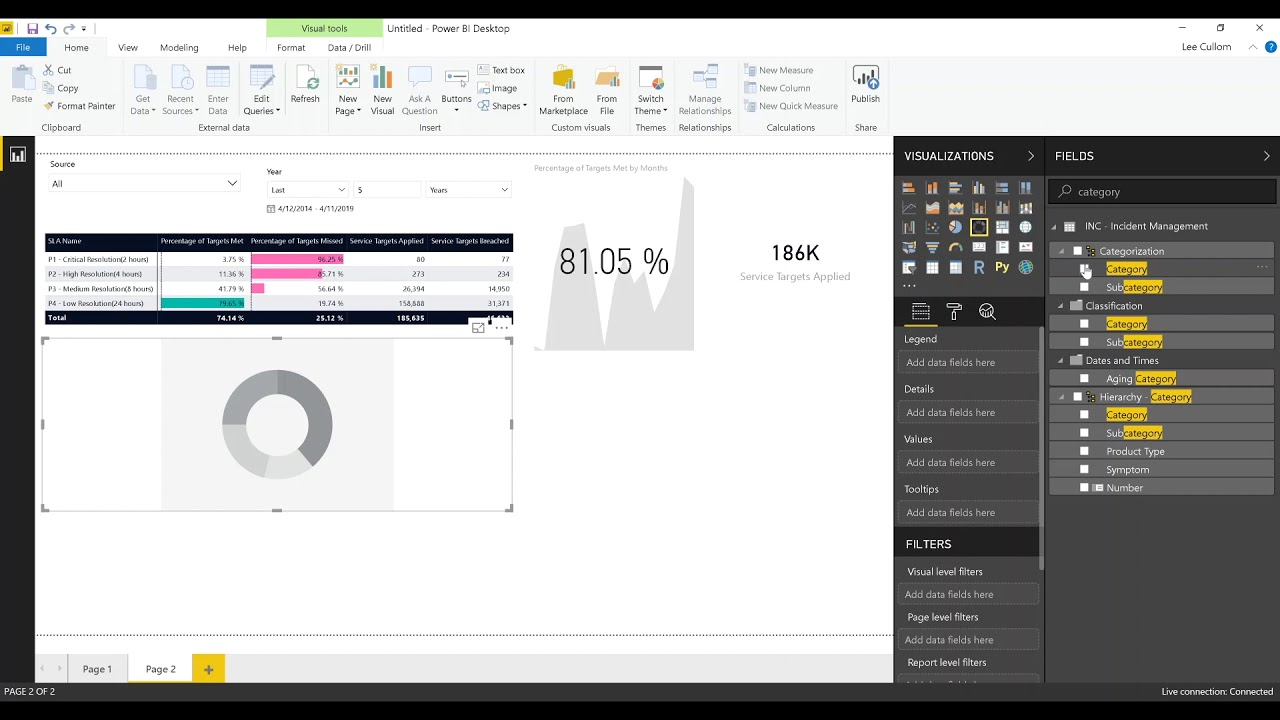Click the Save icon in title bar

point(32,29)
